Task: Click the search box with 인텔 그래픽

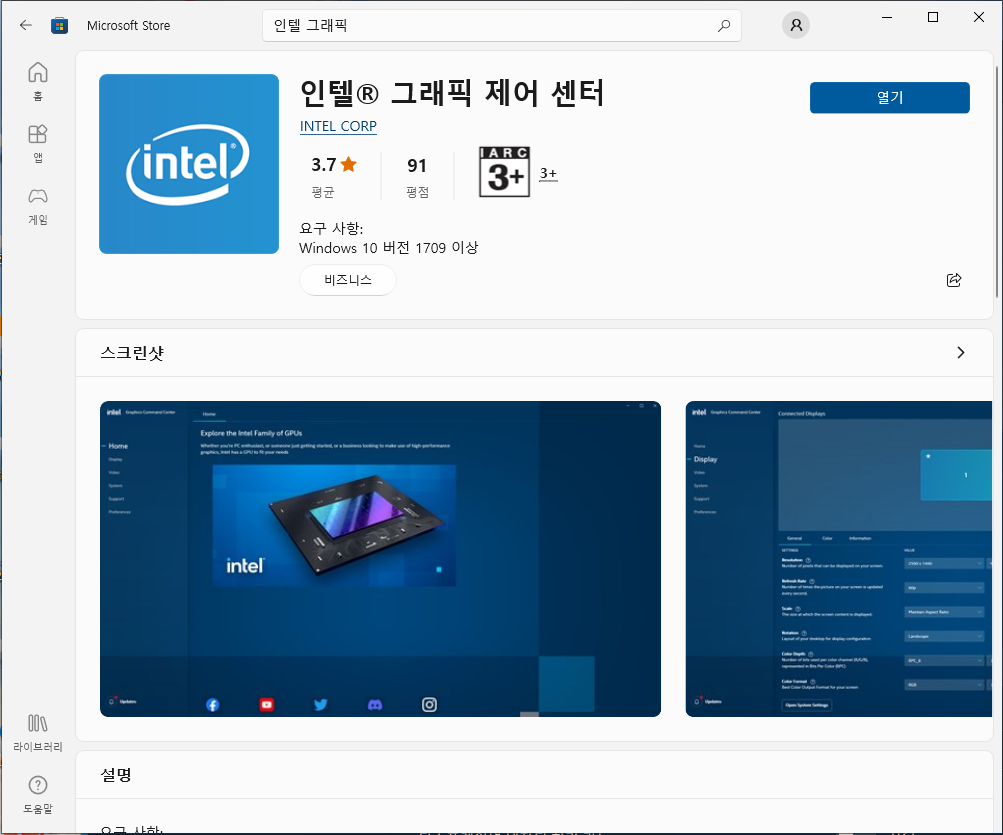Action: pos(502,26)
